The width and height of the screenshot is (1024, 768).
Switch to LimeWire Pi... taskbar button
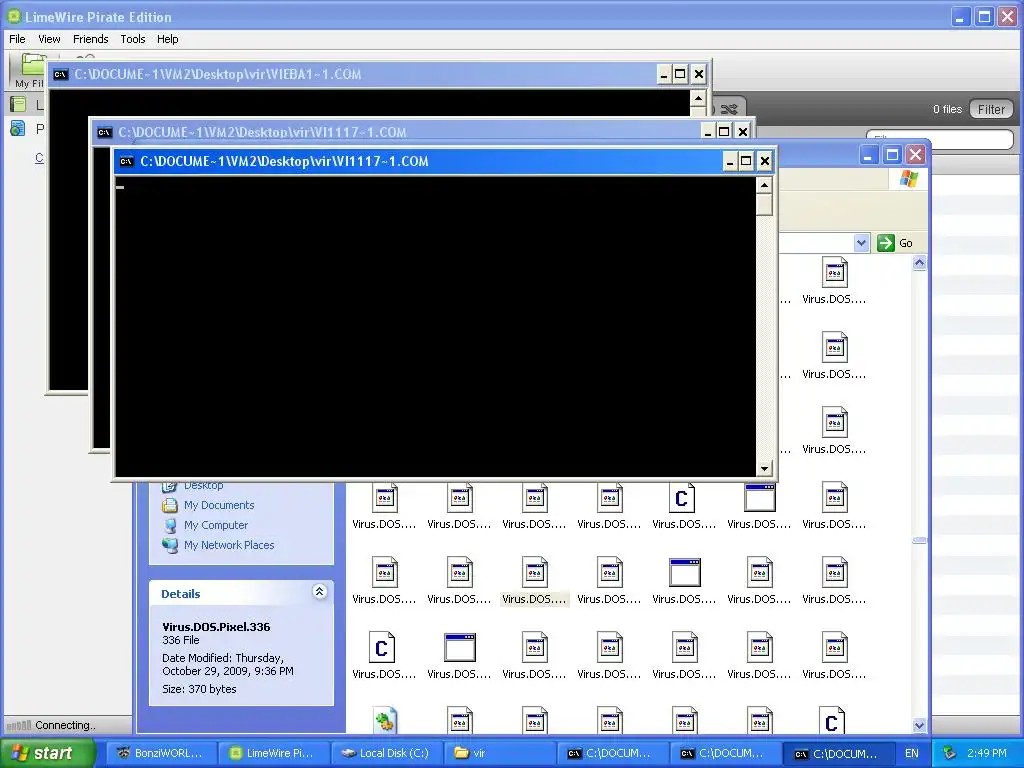pyautogui.click(x=273, y=753)
